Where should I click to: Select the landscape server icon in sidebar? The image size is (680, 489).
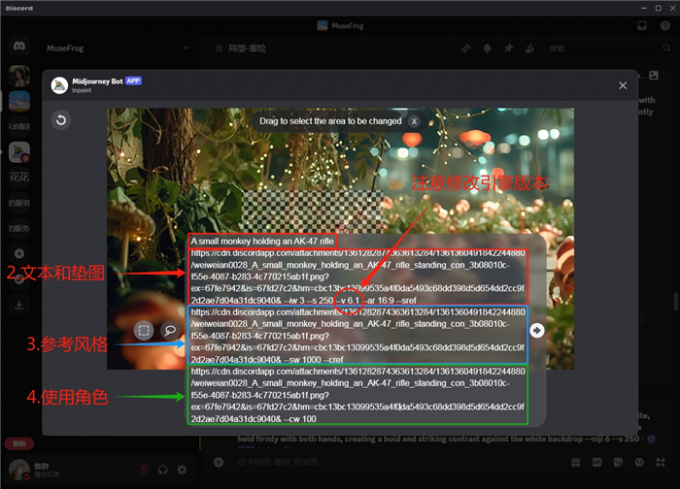(19, 101)
